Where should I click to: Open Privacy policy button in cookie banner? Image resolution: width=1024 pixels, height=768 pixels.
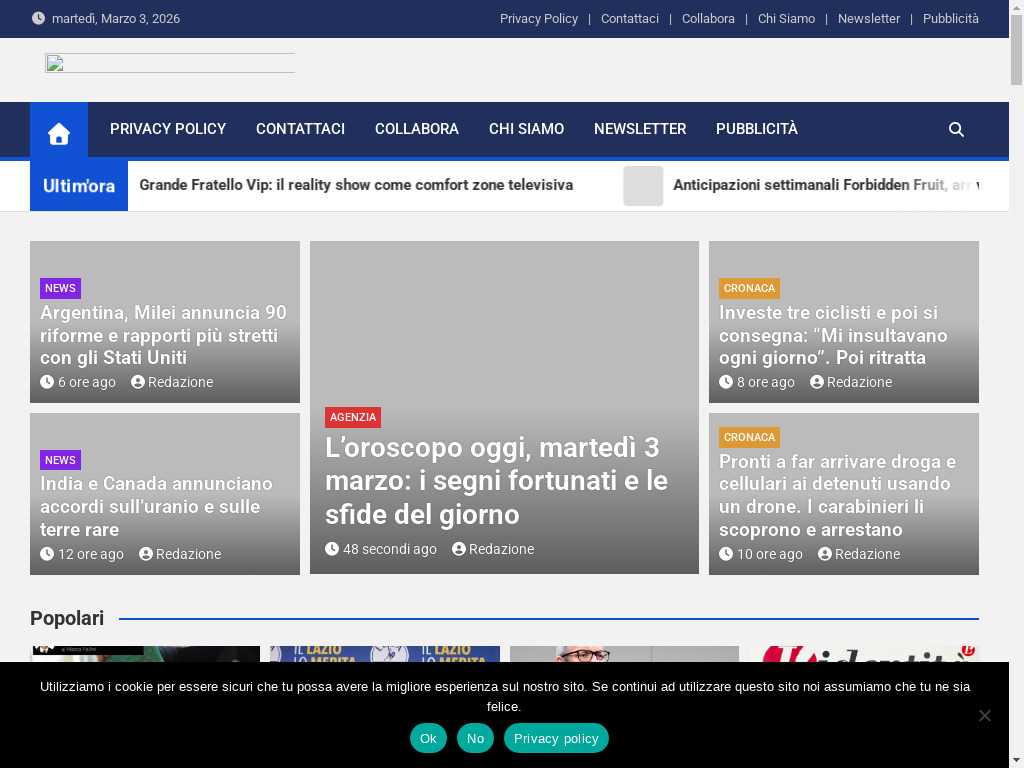556,738
